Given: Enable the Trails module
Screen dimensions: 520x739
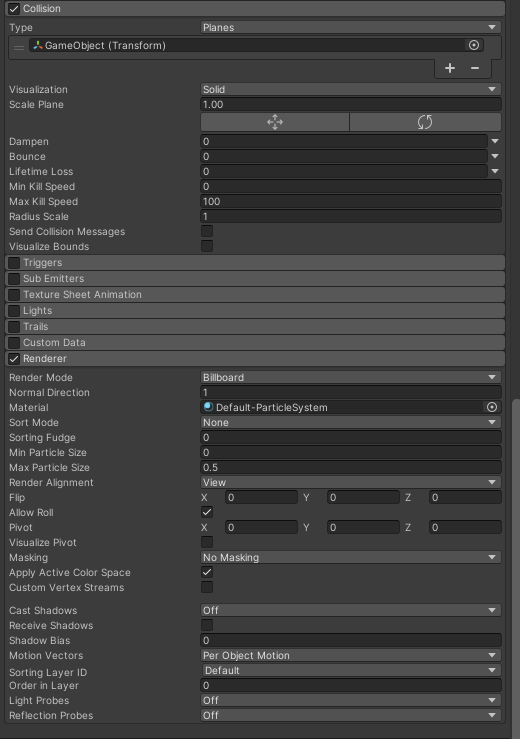Looking at the screenshot, I should pyautogui.click(x=14, y=327).
